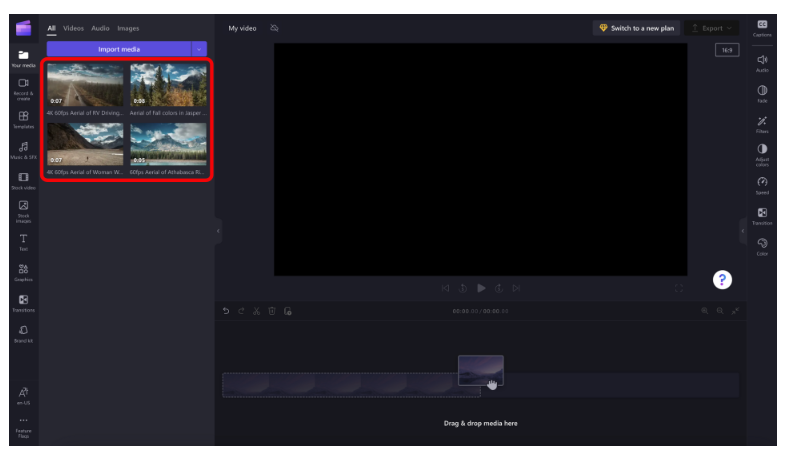Select the Aerial of Athabasca thumbnail
The height and width of the screenshot is (463, 802).
click(x=168, y=144)
